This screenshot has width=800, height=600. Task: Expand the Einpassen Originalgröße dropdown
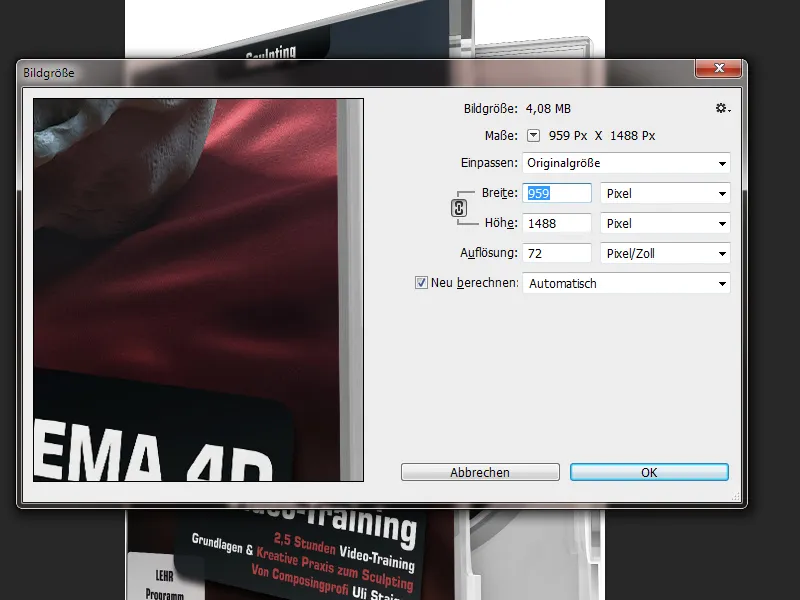pyautogui.click(x=626, y=163)
